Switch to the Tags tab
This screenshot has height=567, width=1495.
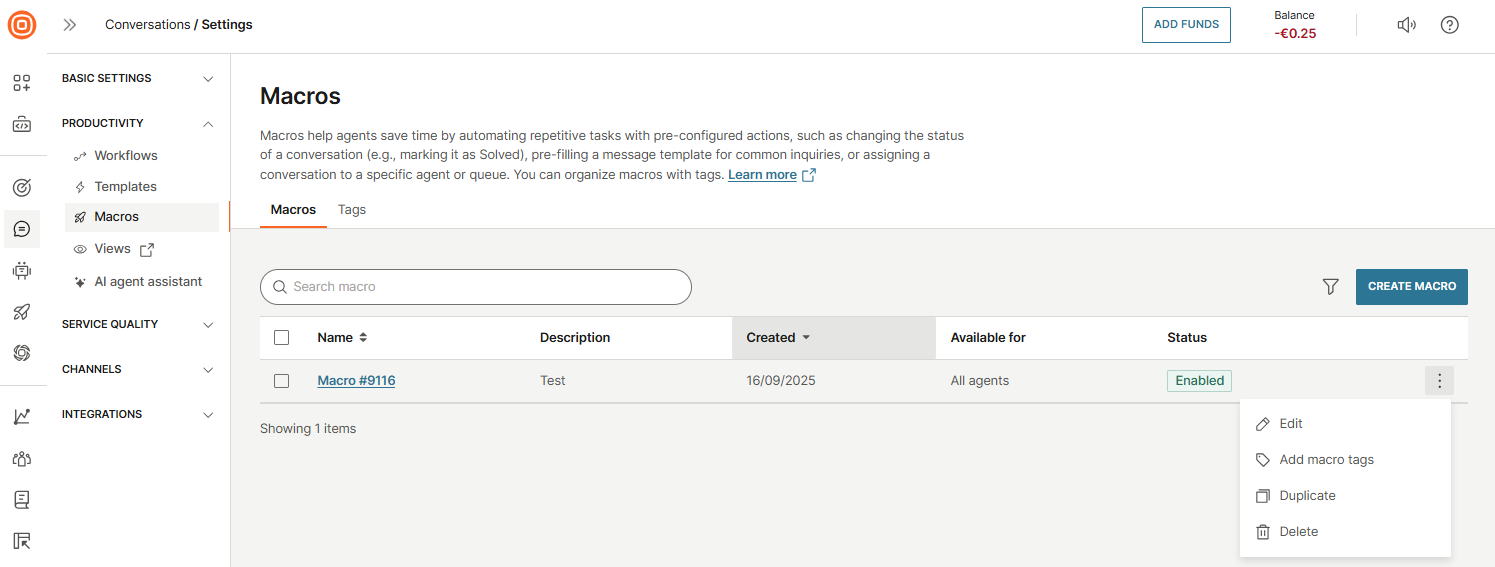pyautogui.click(x=352, y=210)
